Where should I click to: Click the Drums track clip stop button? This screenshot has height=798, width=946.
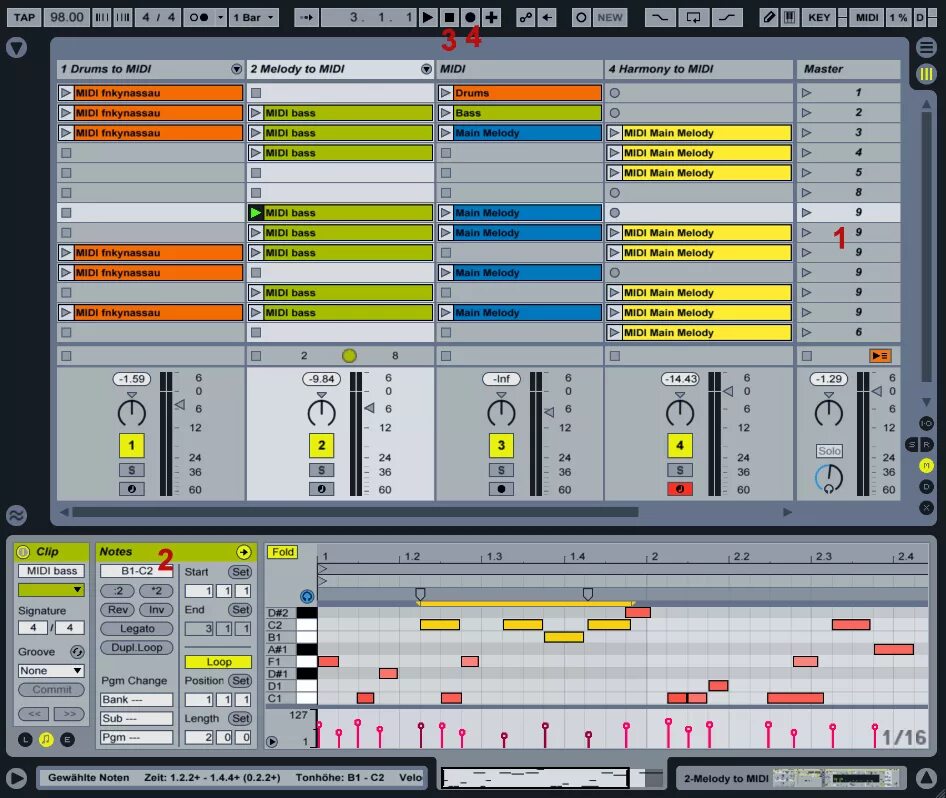point(66,356)
